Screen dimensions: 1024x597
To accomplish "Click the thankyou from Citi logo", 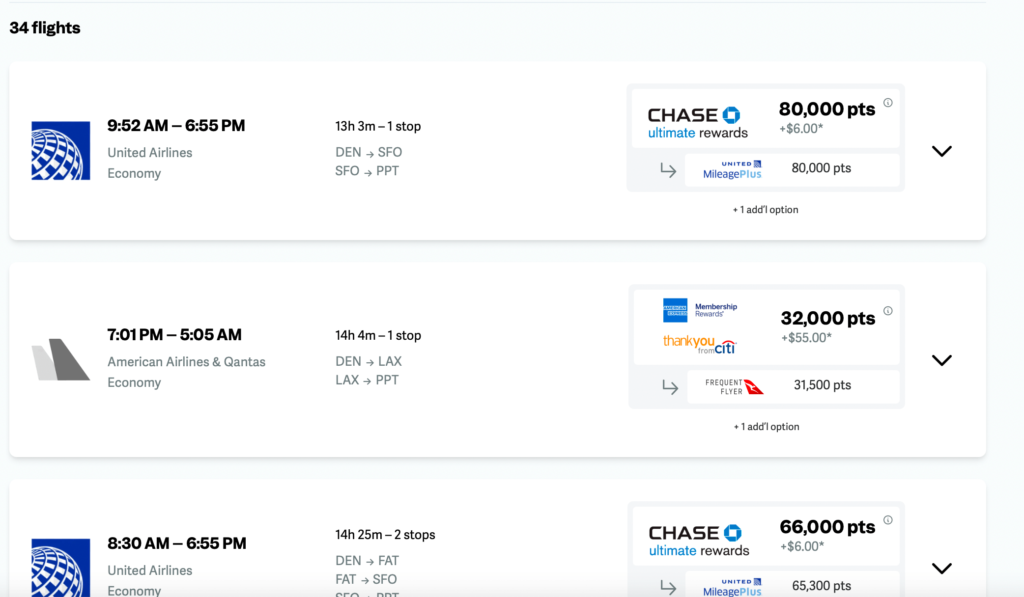I will click(x=697, y=342).
